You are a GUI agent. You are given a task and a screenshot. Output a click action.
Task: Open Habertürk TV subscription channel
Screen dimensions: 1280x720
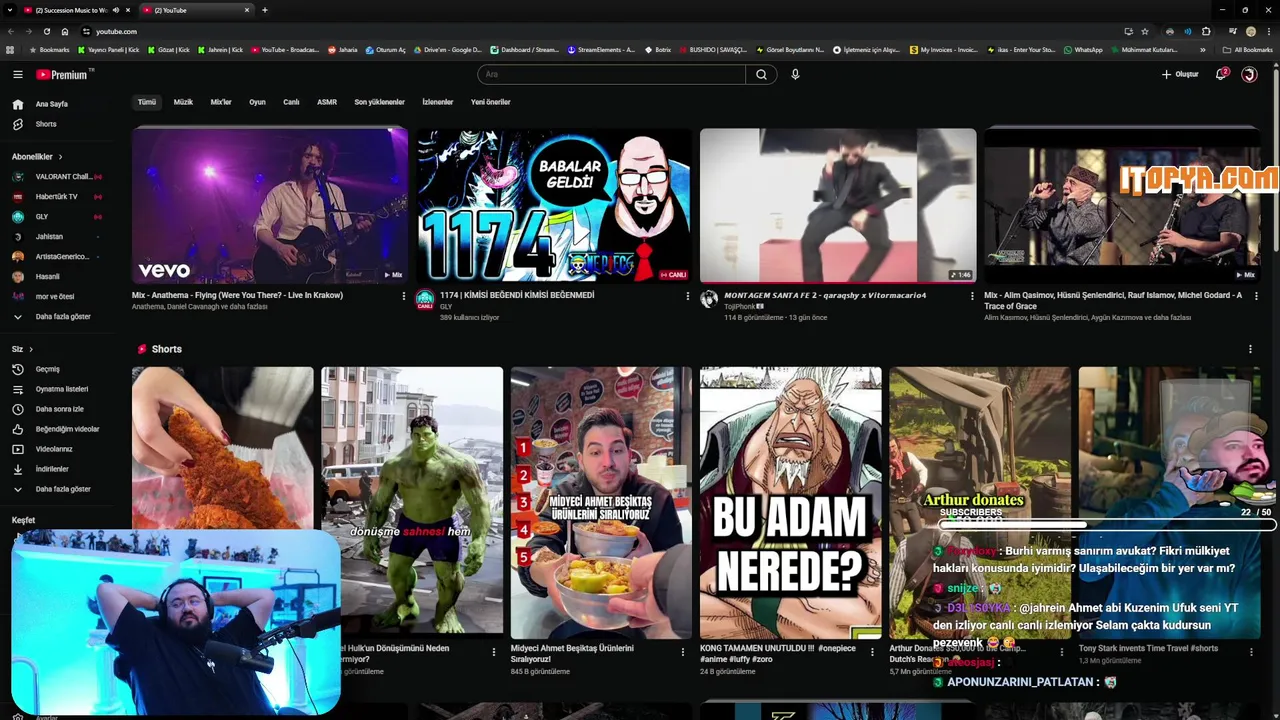pyautogui.click(x=57, y=197)
